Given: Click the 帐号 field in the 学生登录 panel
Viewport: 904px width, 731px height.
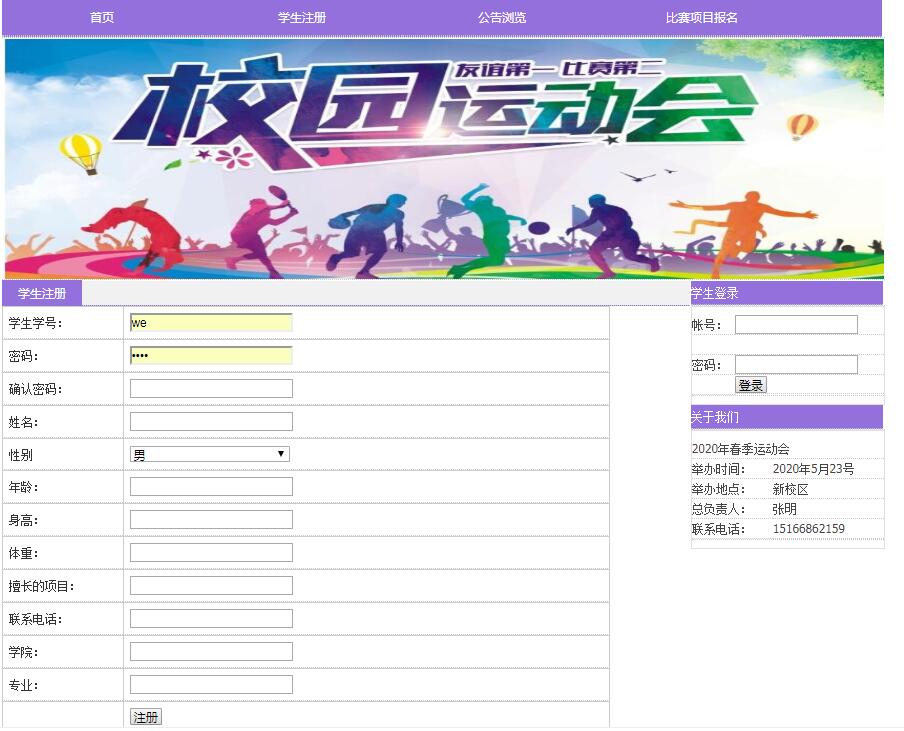Looking at the screenshot, I should [796, 325].
